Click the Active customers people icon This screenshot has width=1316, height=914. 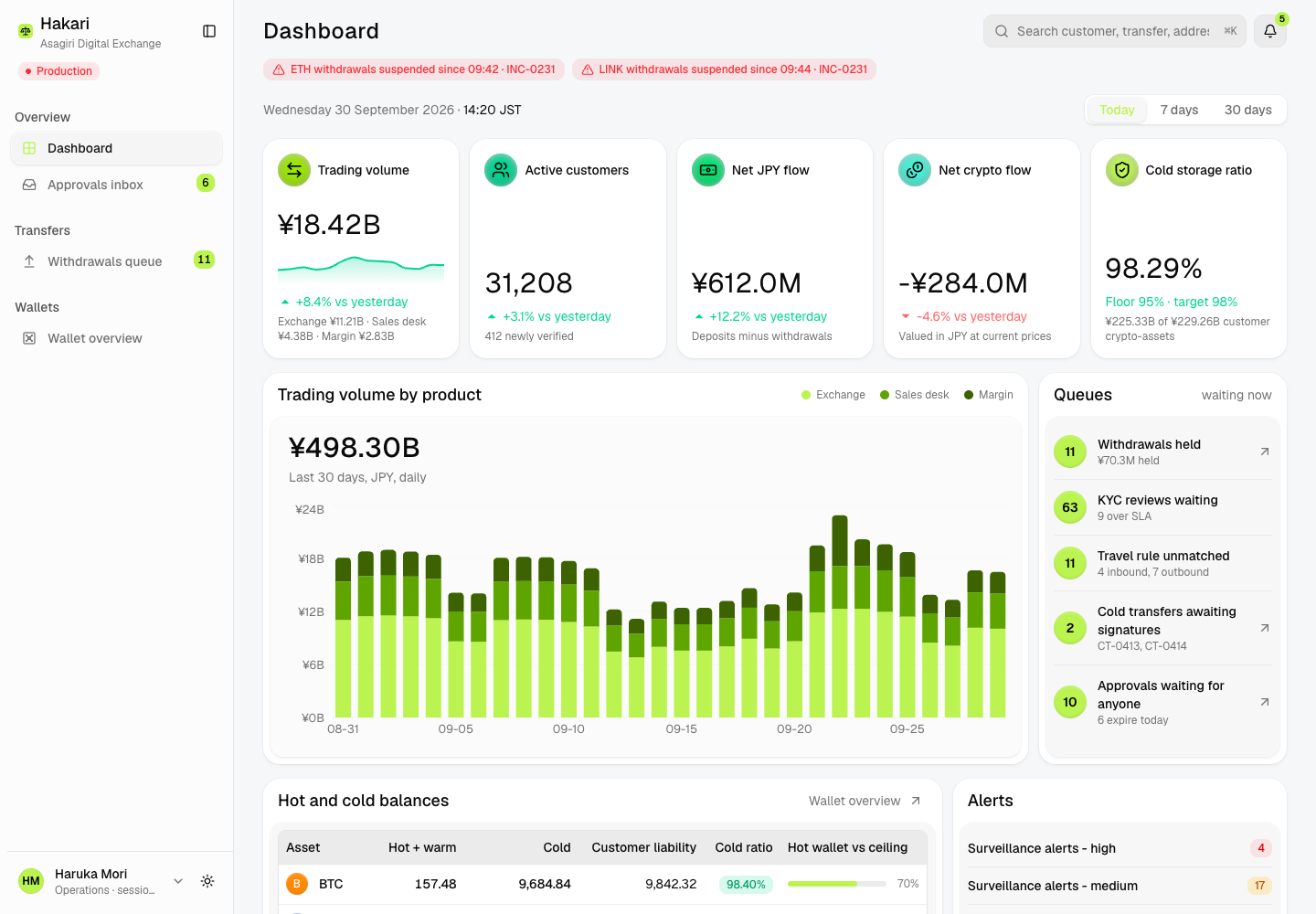coord(501,170)
